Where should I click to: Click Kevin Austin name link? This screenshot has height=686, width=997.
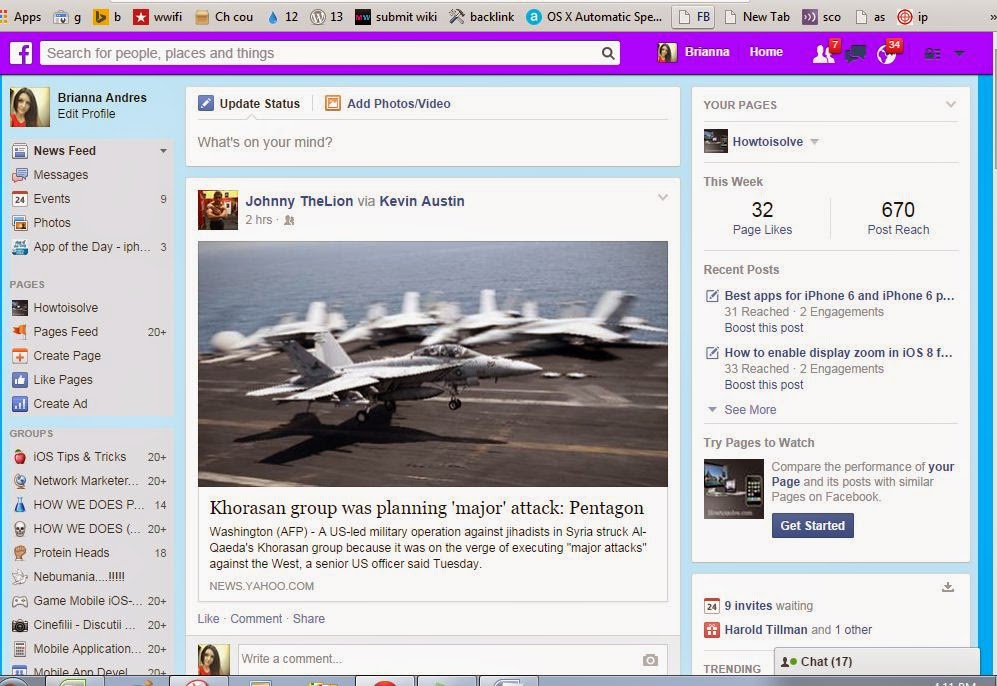tap(422, 202)
